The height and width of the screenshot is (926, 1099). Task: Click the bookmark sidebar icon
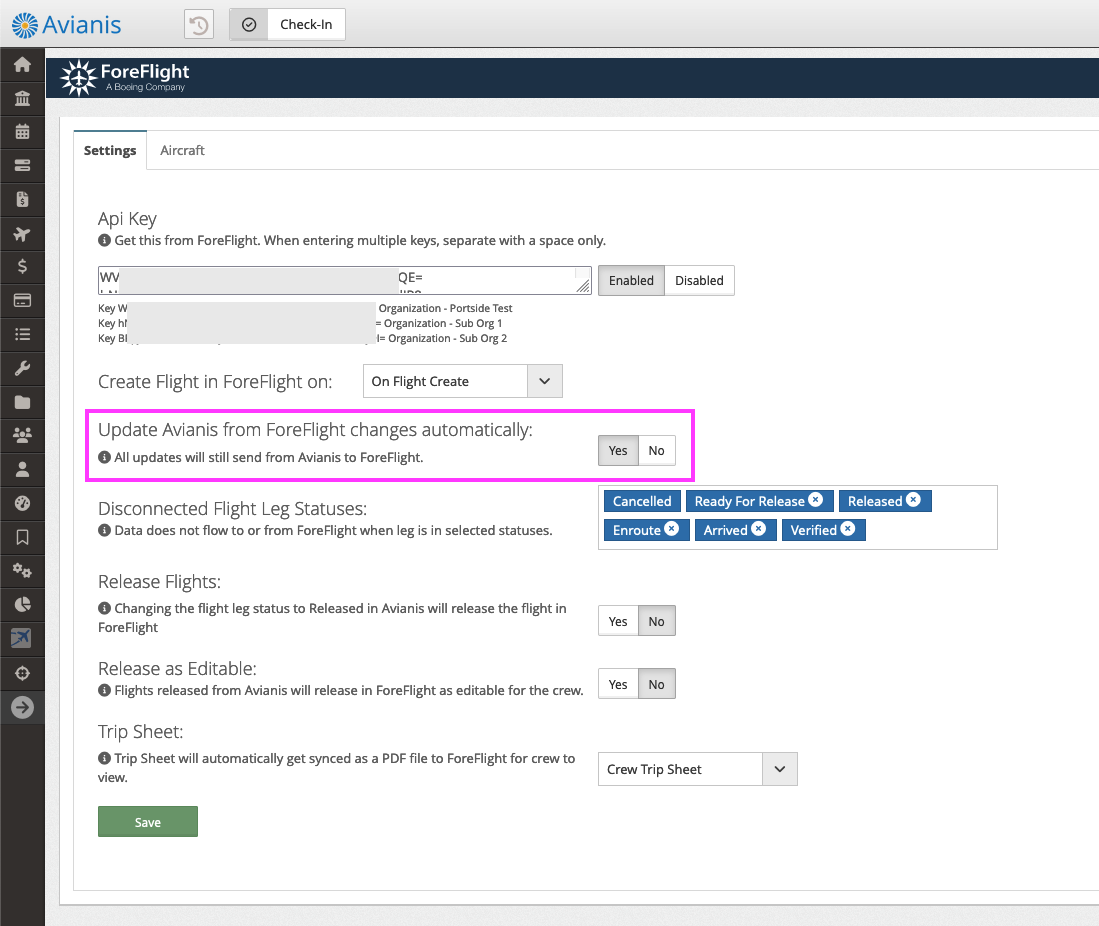[x=22, y=538]
